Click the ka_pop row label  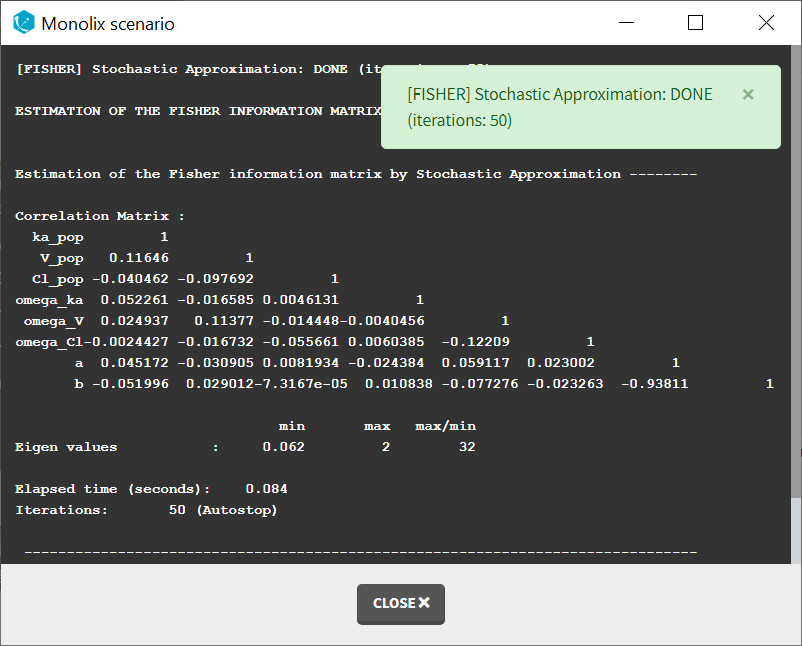click(x=57, y=237)
